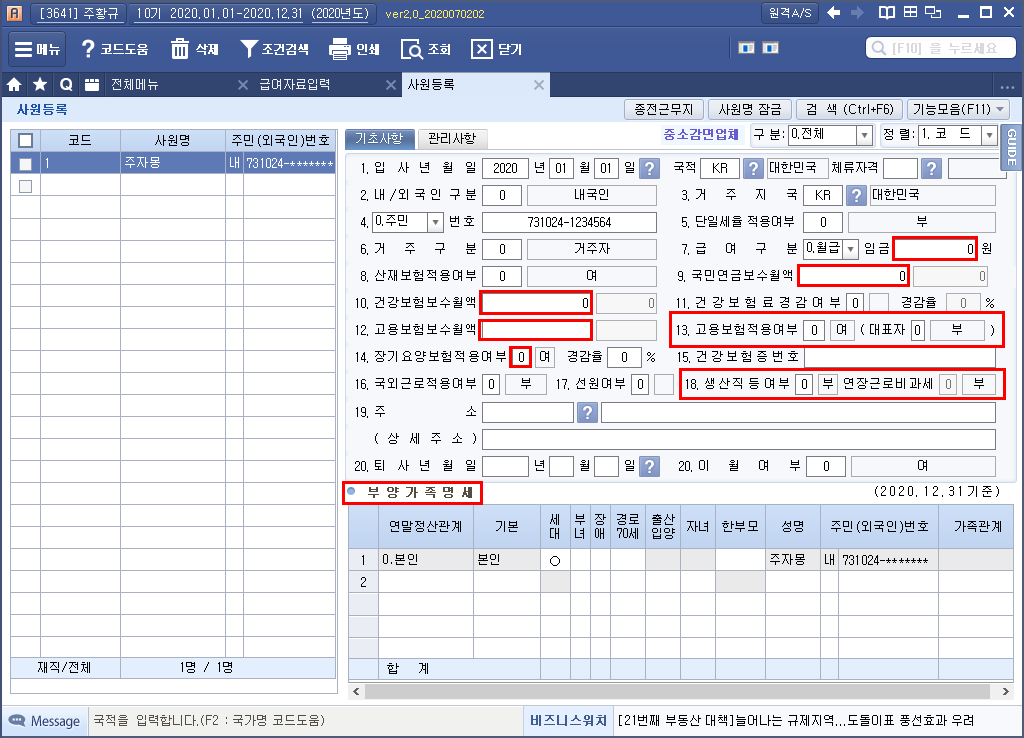1024x738 pixels.
Task: Click the Q search icon in tab bar
Action: point(66,84)
